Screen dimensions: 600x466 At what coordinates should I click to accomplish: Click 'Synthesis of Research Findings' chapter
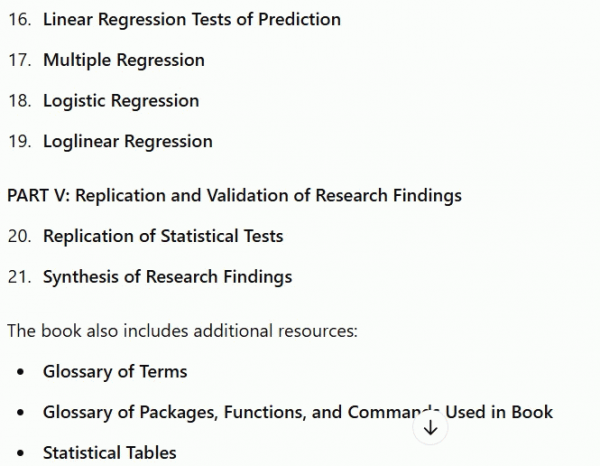click(168, 277)
